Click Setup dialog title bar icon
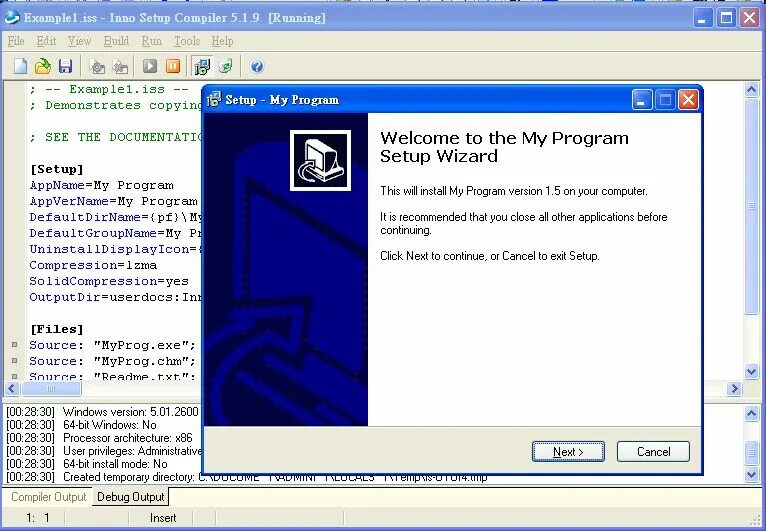Viewport: 766px width, 531px height. pyautogui.click(x=213, y=99)
